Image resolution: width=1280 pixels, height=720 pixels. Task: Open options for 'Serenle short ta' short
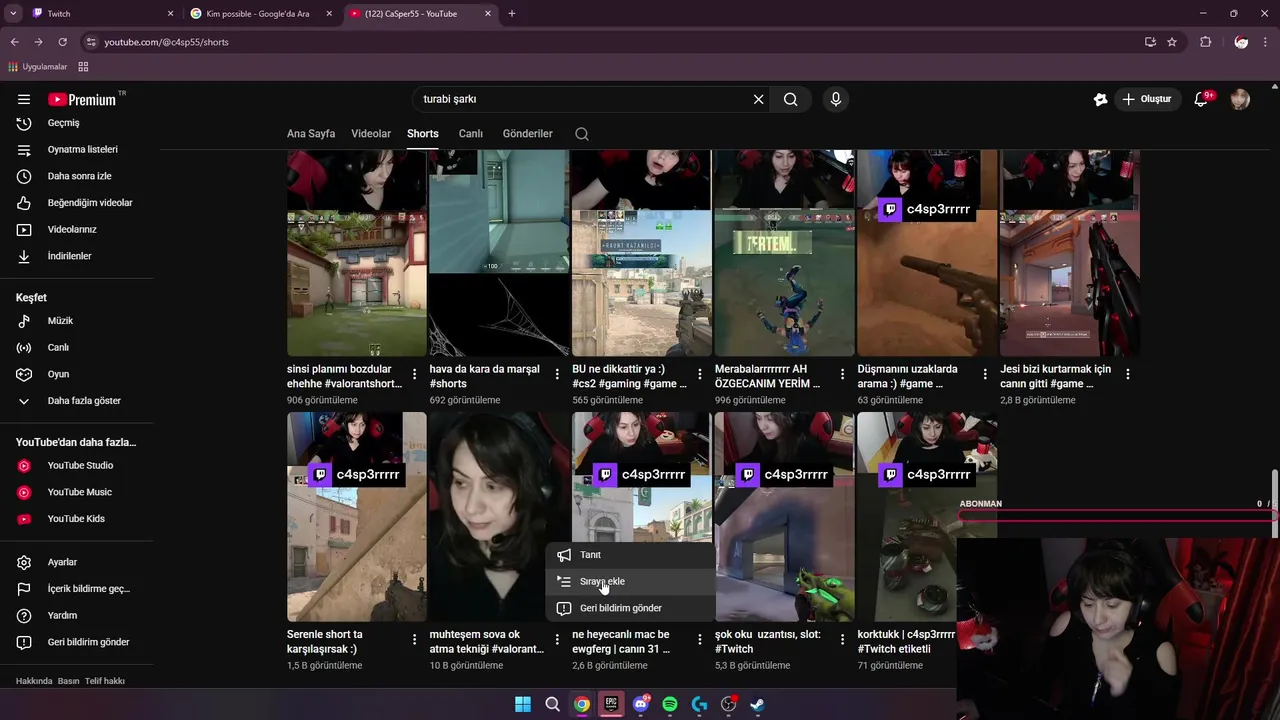[415, 640]
